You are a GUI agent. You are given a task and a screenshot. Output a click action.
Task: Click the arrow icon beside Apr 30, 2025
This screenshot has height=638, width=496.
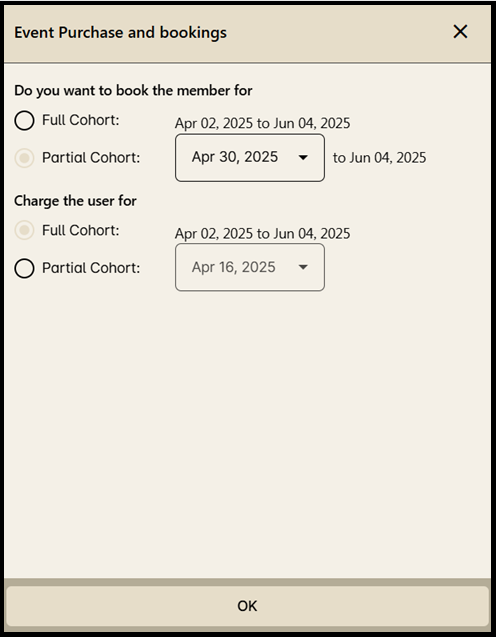(x=303, y=157)
